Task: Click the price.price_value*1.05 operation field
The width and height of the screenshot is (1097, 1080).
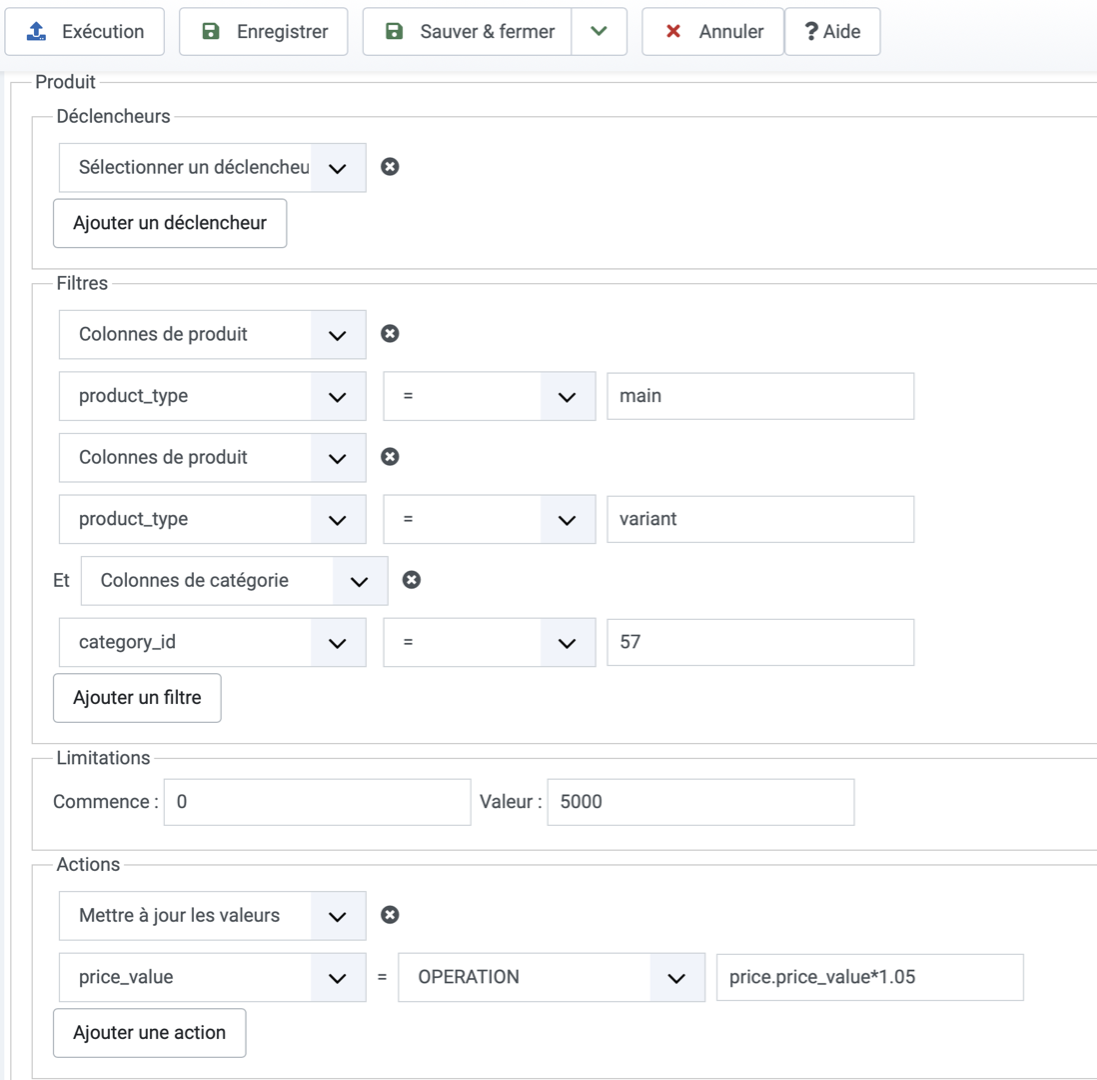Action: (869, 978)
